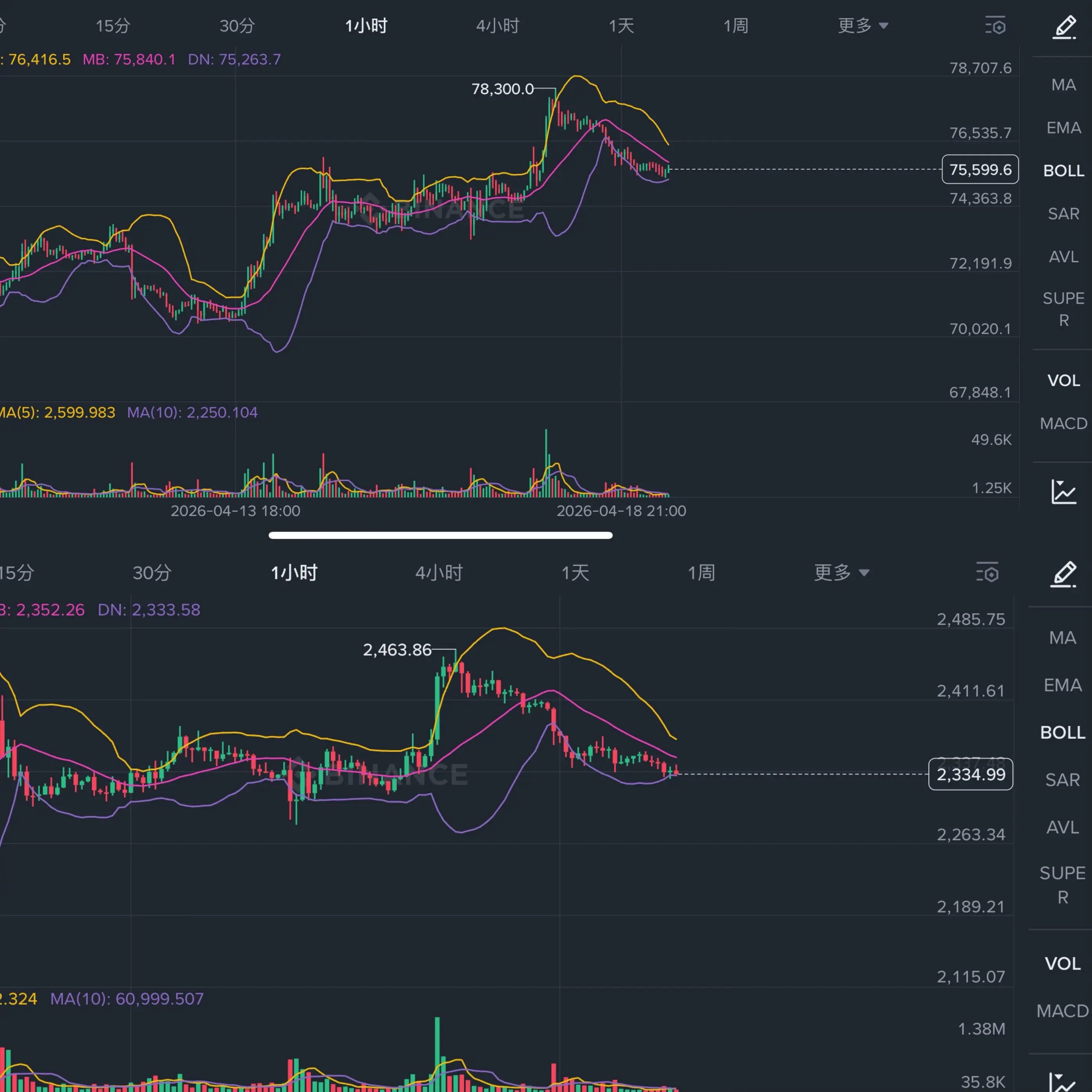Tap the top chart drawing pencil icon
Viewport: 1092px width, 1092px height.
click(1064, 27)
